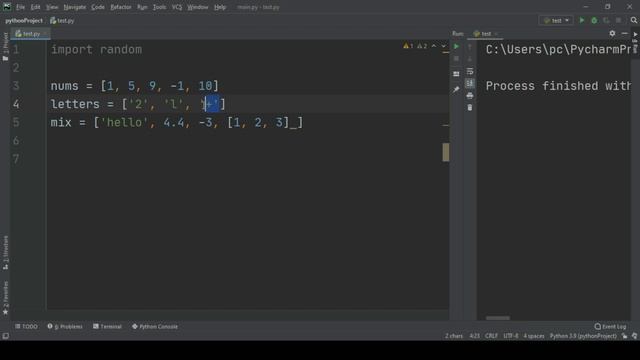Stop the process in the Run panel

click(456, 59)
